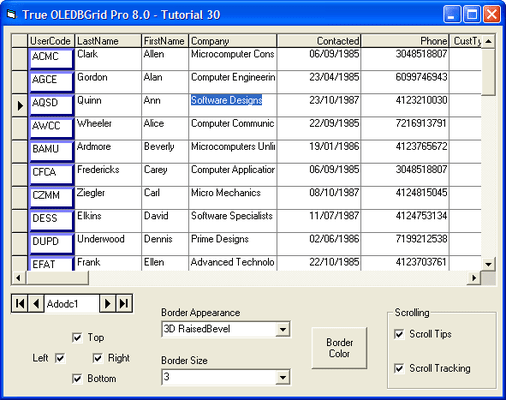Screen dimensions: 506x400
Task: Go to next record in Adodc1
Action: coord(107,303)
